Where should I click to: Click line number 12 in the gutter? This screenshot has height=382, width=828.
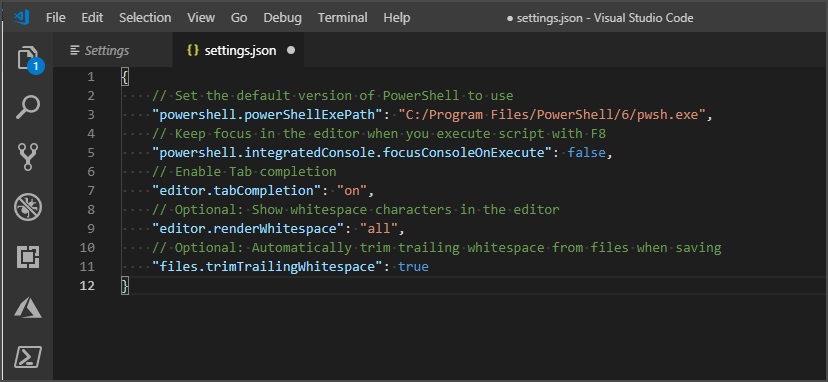click(87, 286)
